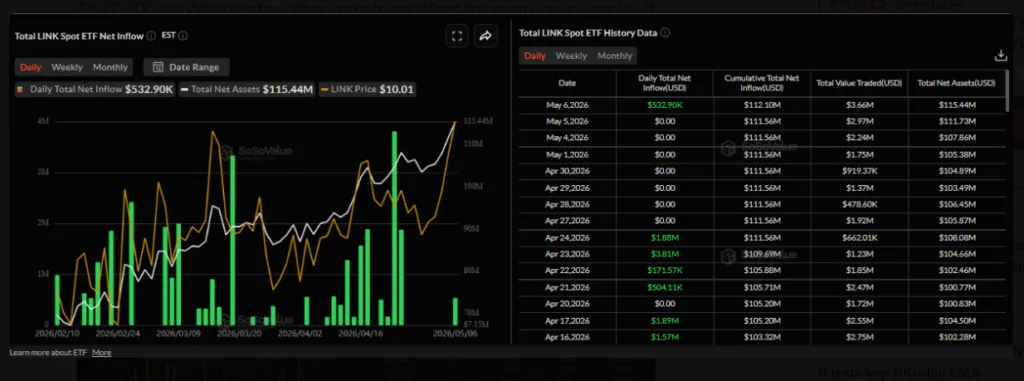
Task: Click info icon beside History Data title
Action: click(x=665, y=33)
